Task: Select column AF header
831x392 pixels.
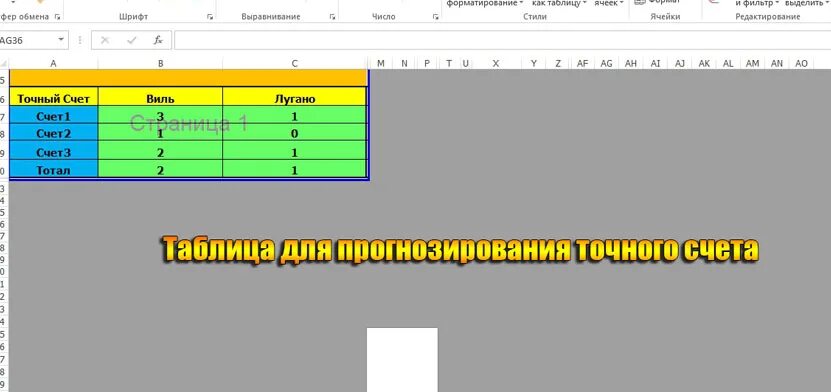Action: 582,64
